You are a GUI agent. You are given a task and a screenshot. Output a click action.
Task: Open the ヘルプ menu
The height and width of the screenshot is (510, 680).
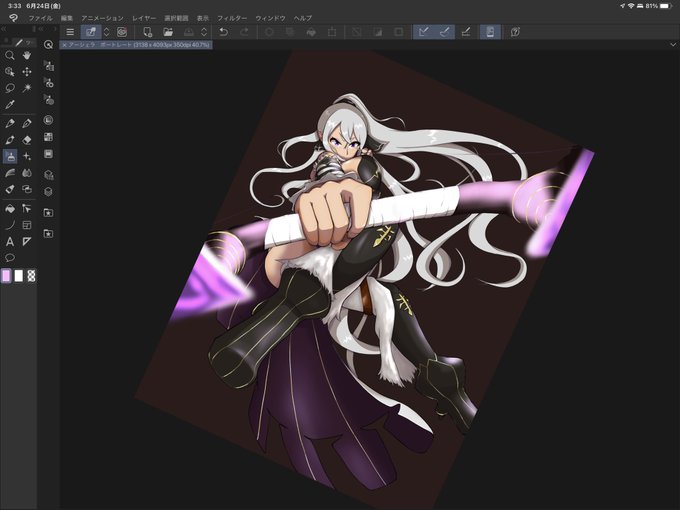(303, 18)
